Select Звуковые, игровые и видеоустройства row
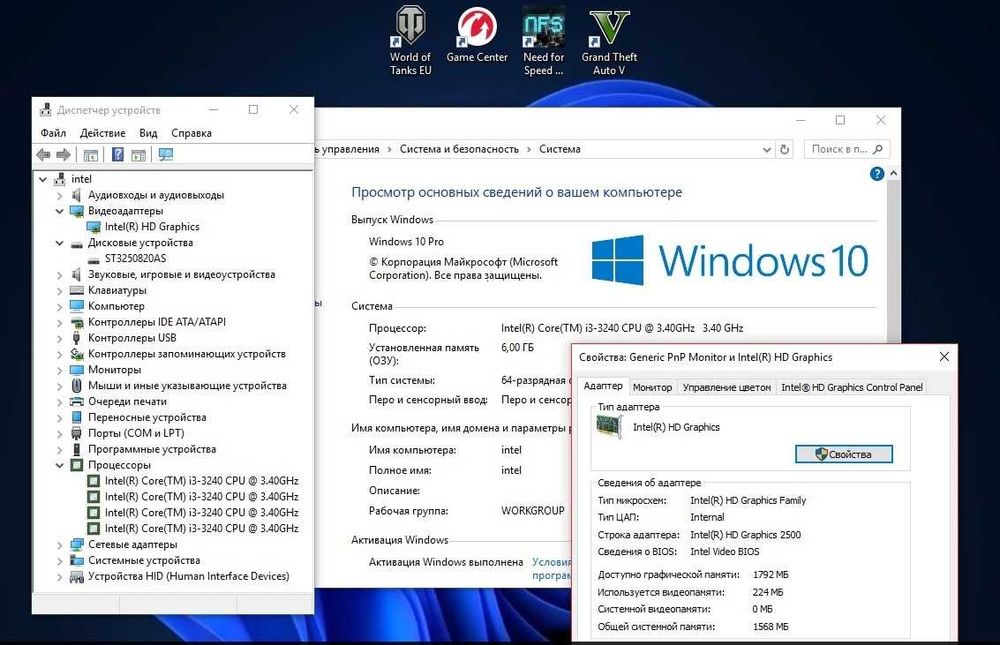Image resolution: width=1000 pixels, height=645 pixels. click(x=181, y=274)
